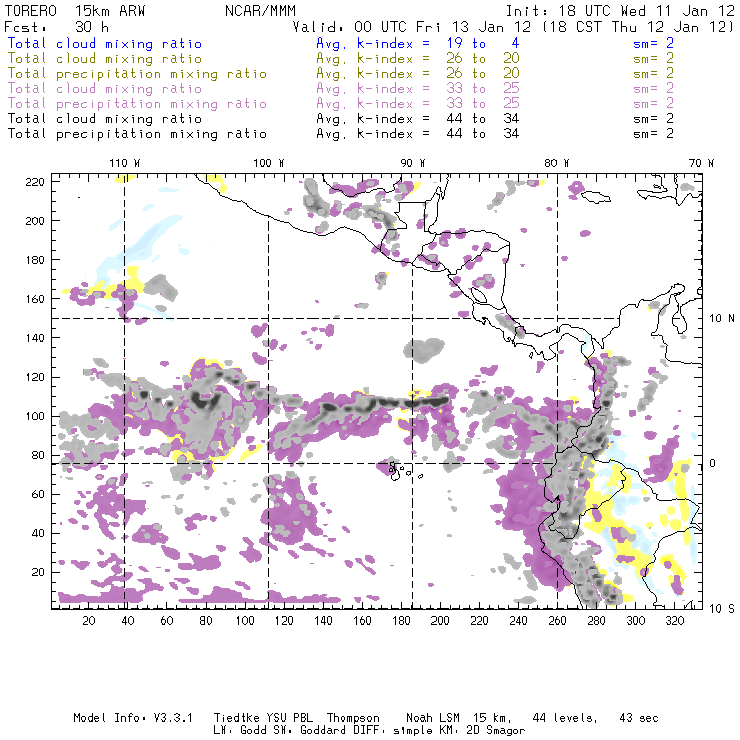Click the 'Noah LSM' footer text
The width and height of the screenshot is (740, 740).
click(433, 718)
